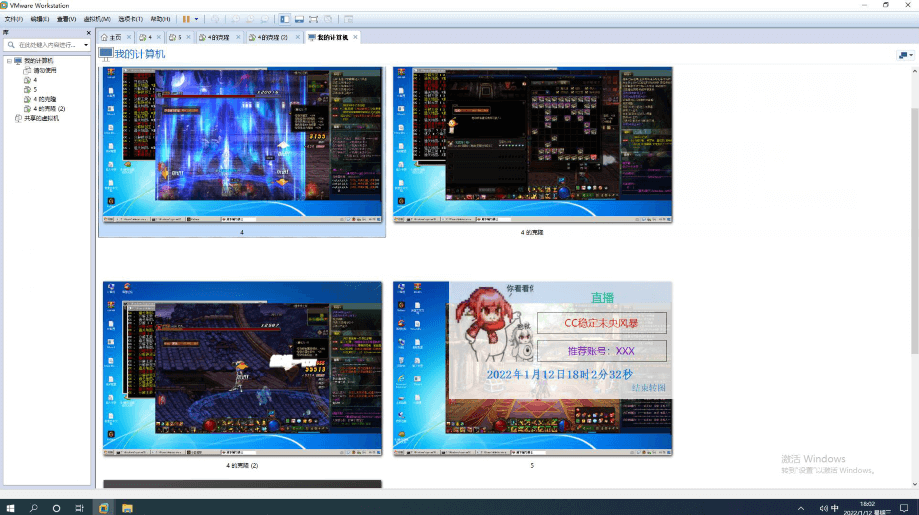Image resolution: width=919 pixels, height=515 pixels.
Task: Select 我的计算机 in the library tree
Action: click(38, 61)
